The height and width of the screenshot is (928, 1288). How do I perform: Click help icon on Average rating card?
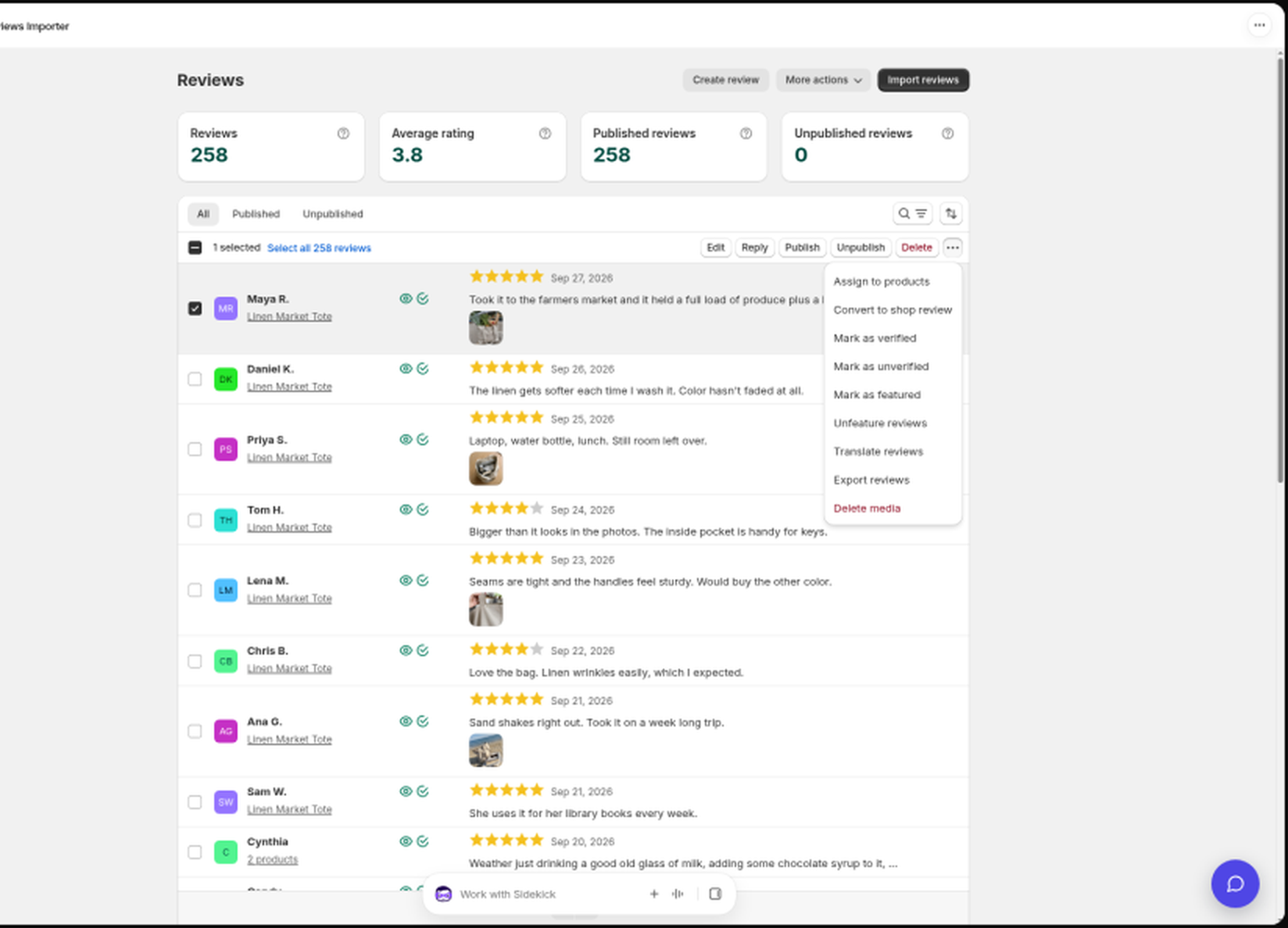(x=545, y=134)
